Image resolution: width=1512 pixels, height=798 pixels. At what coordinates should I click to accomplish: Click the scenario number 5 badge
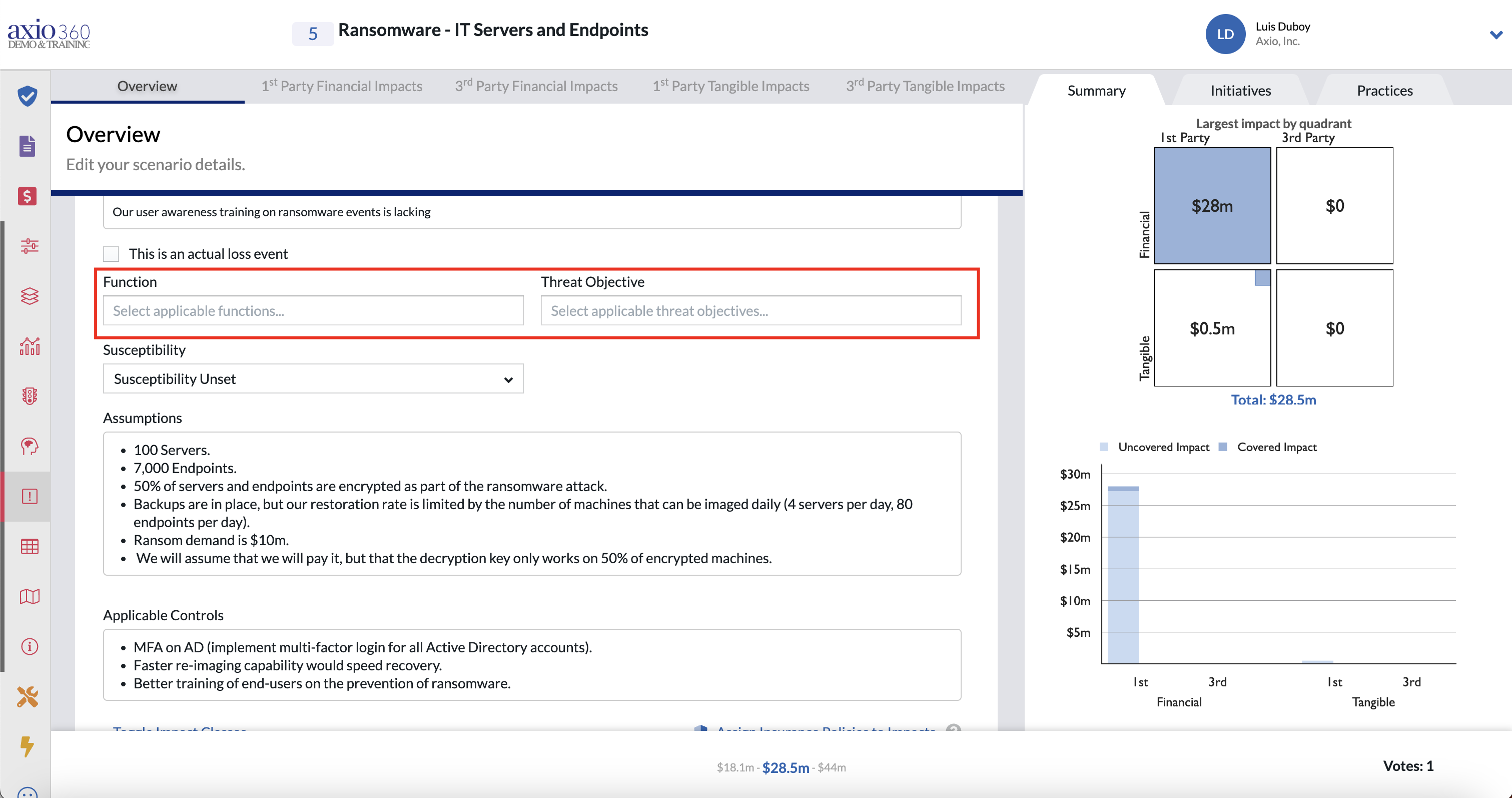(x=313, y=34)
